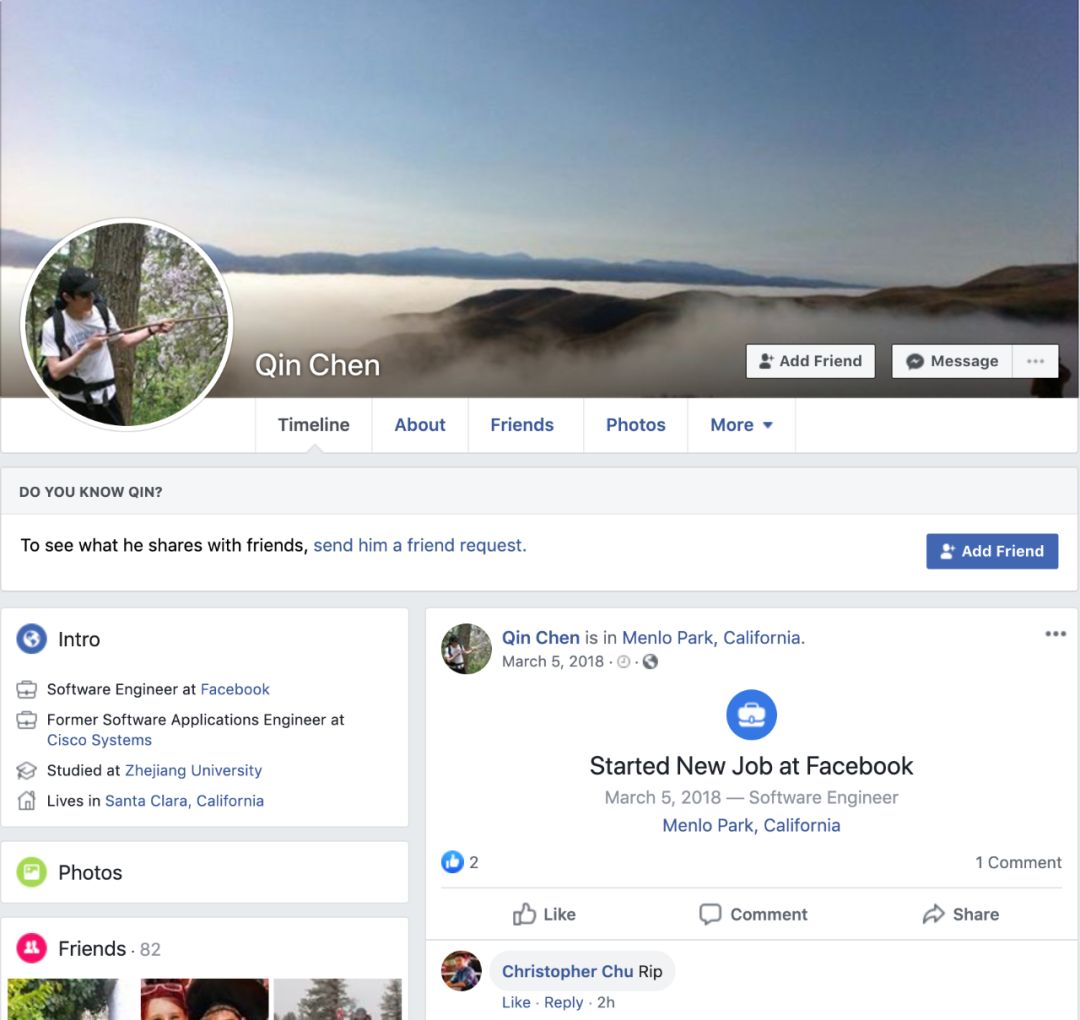Viewport: 1080px width, 1020px height.
Task: Click the Intro globe icon
Action: tap(32, 639)
